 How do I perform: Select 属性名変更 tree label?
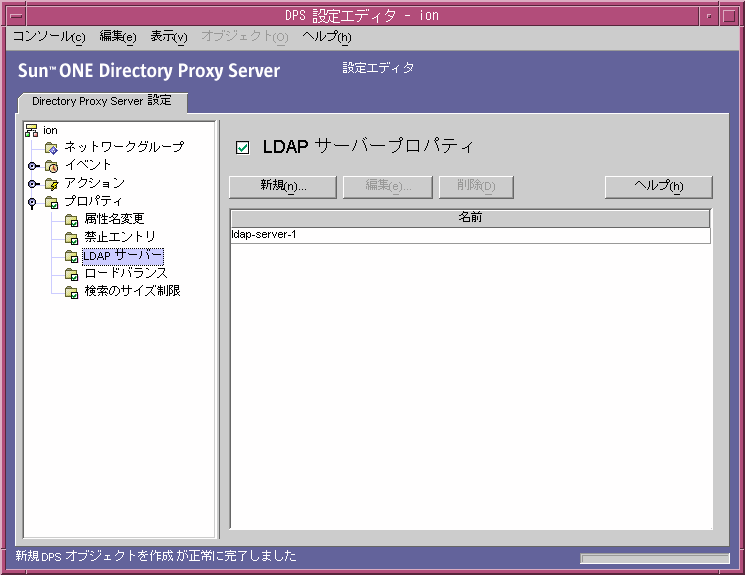(114, 219)
